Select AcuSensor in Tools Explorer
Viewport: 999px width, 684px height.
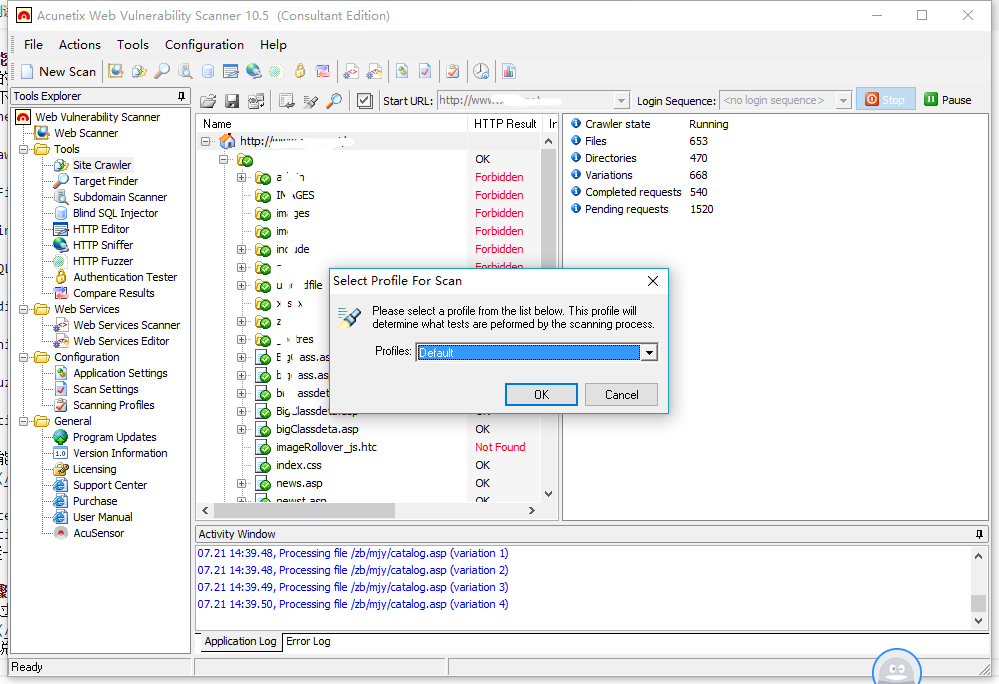pos(98,534)
